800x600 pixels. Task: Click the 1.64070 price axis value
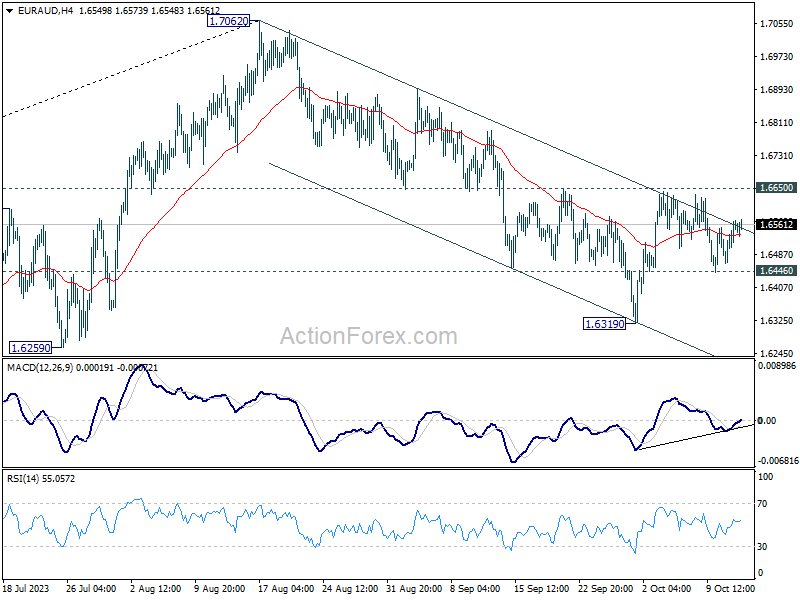coord(777,287)
